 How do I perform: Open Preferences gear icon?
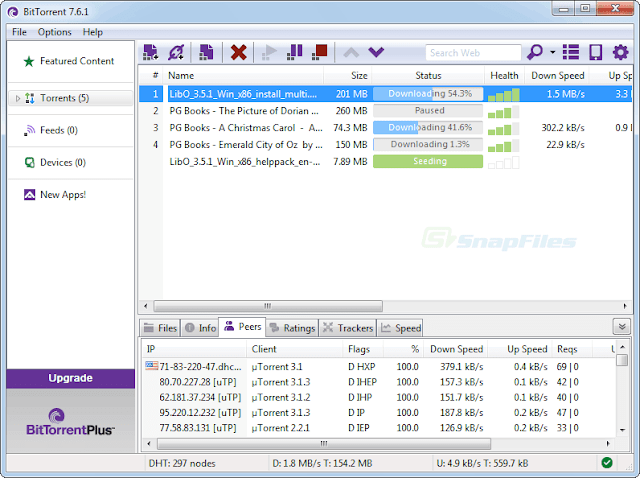620,52
